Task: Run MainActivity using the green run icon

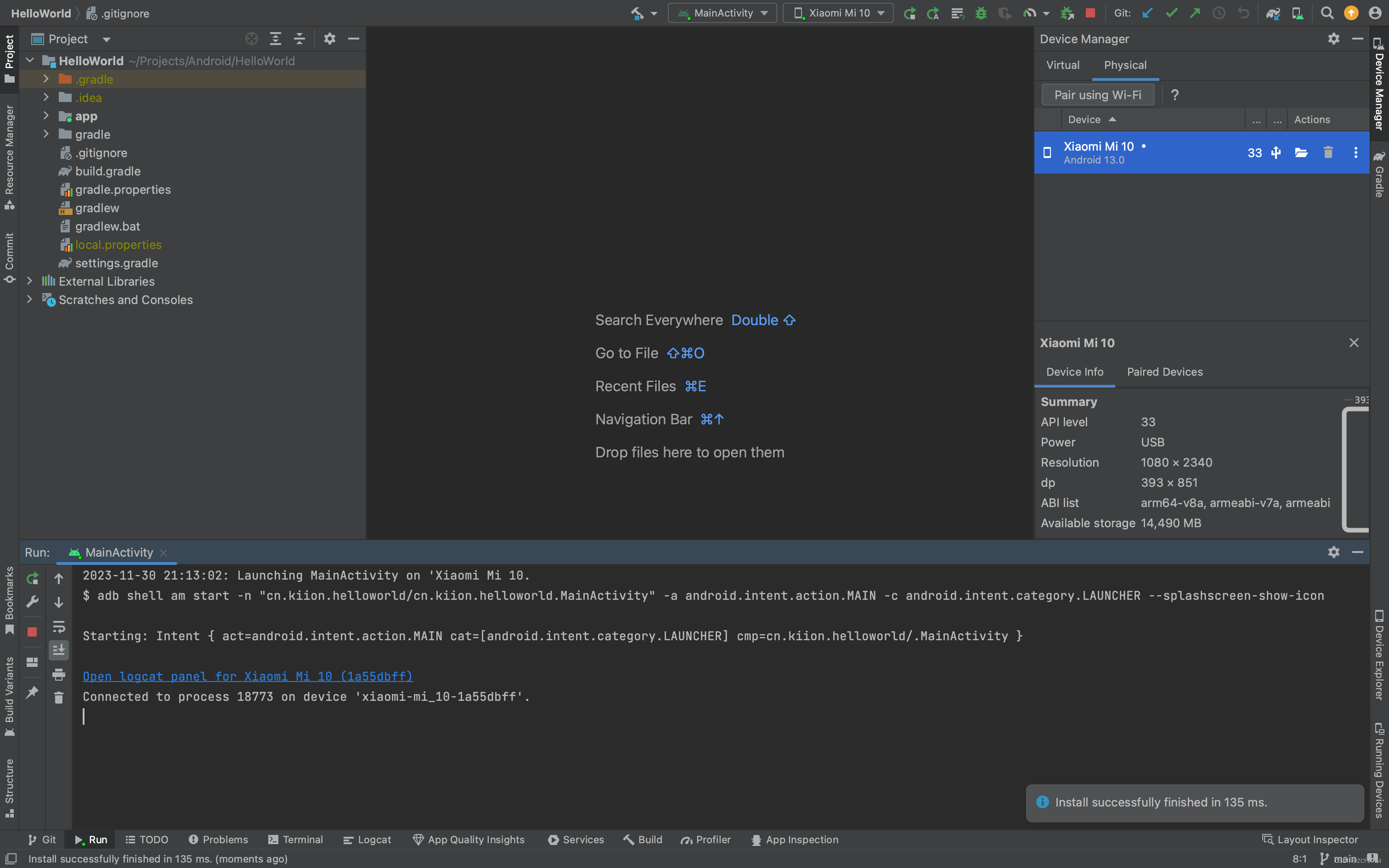Action: (910, 13)
